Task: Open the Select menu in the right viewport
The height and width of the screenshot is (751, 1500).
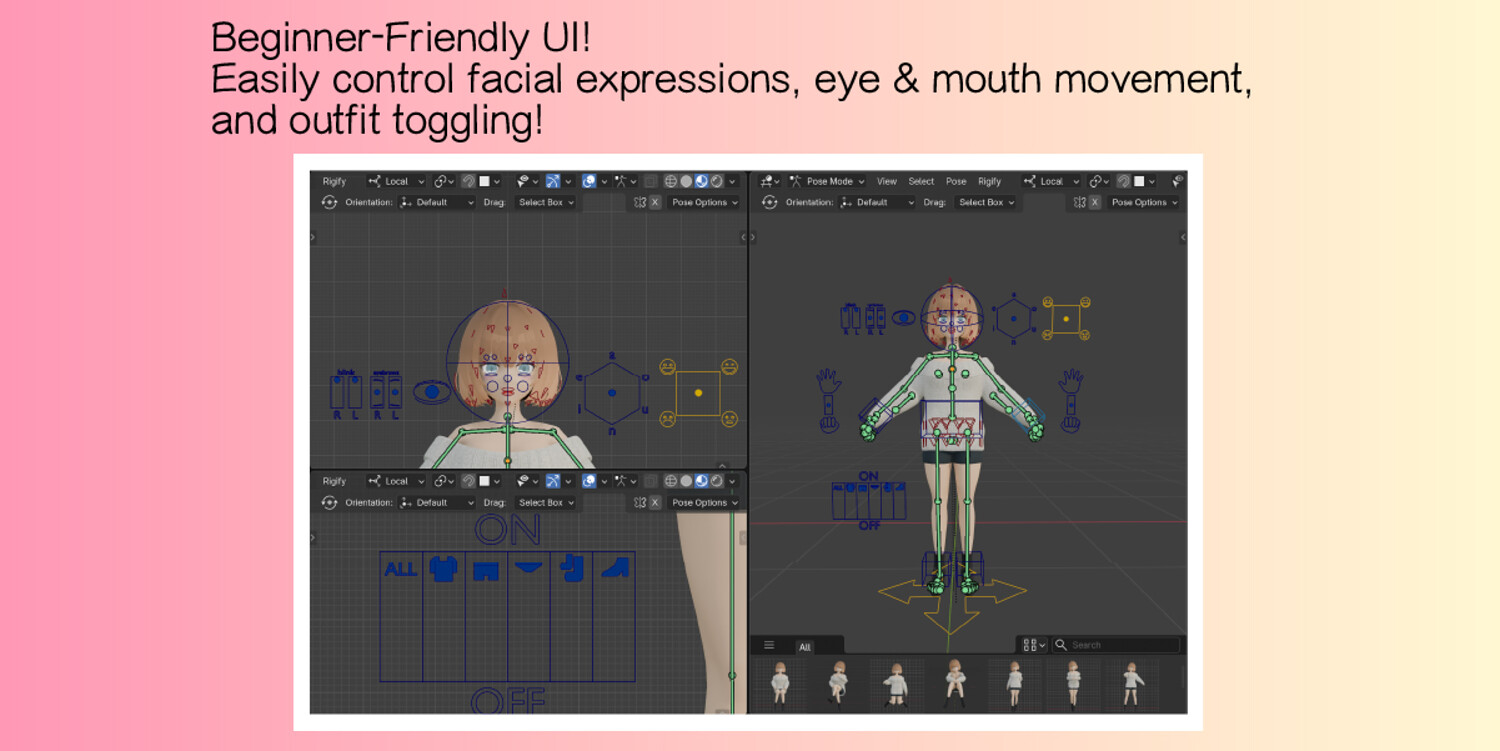Action: (921, 181)
